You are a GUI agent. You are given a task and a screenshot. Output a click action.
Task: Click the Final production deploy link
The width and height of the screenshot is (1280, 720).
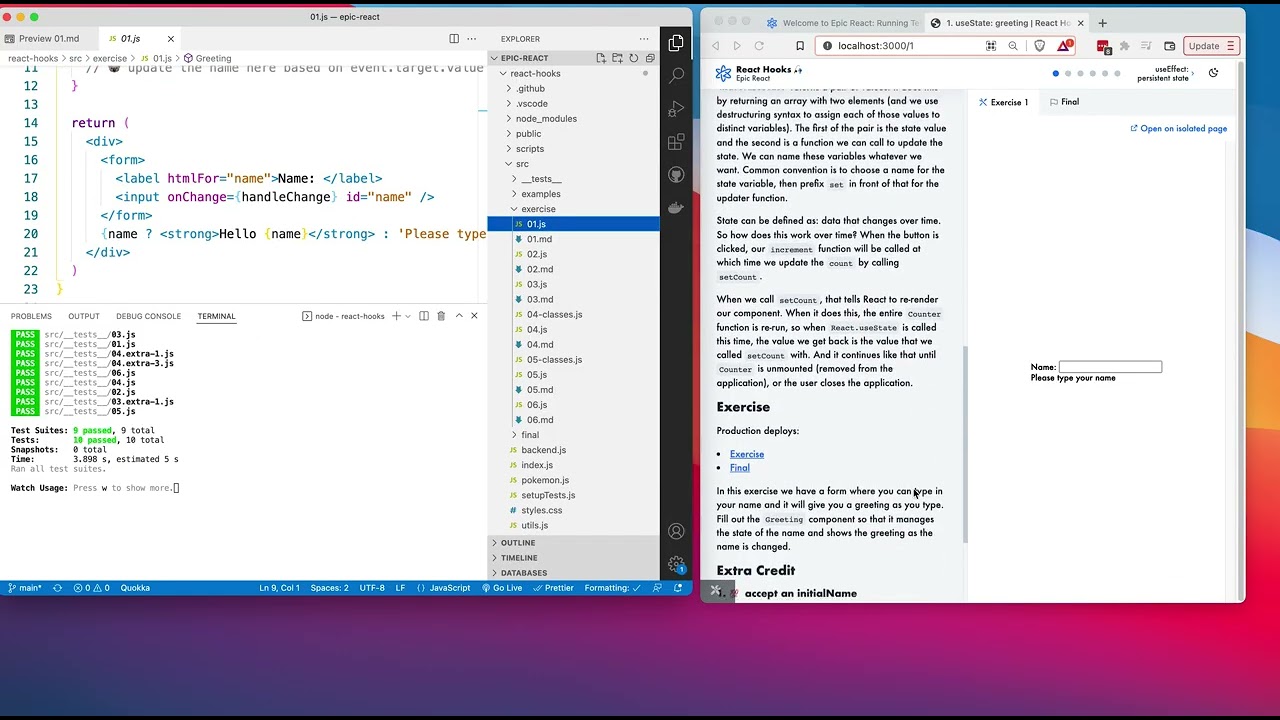pyautogui.click(x=740, y=468)
